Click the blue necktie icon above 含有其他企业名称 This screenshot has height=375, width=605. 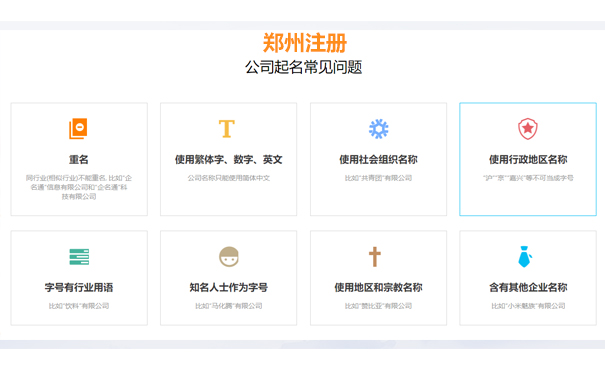(x=525, y=257)
